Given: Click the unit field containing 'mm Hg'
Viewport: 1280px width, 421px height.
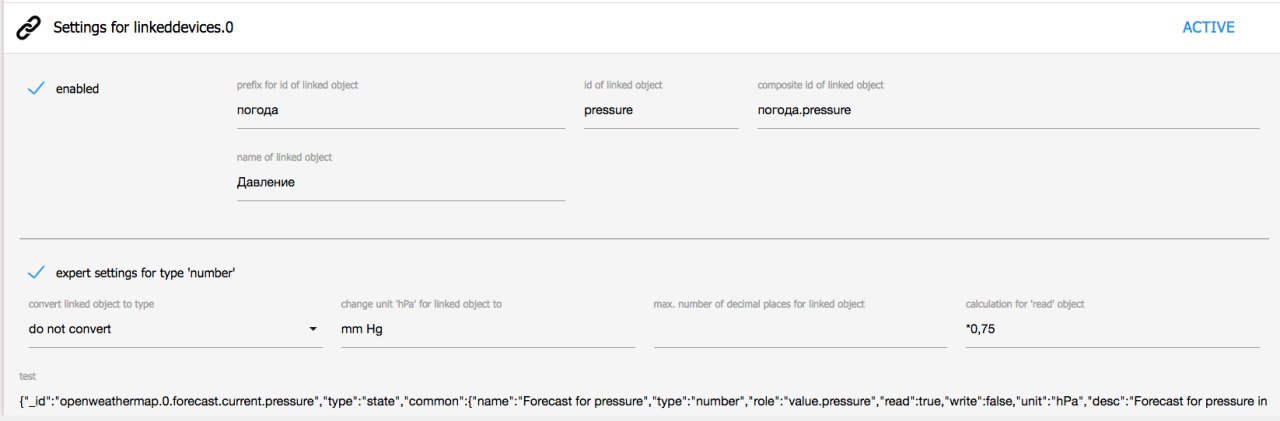Looking at the screenshot, I should 488,329.
